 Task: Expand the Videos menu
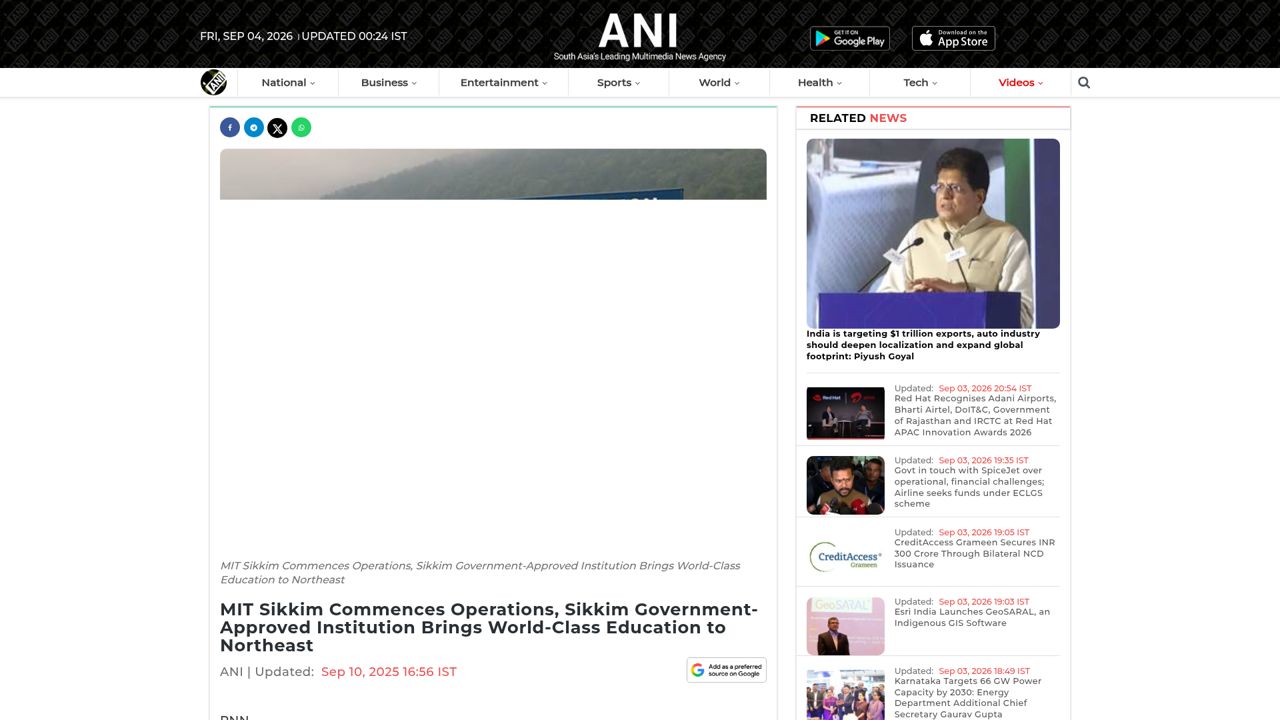click(x=1020, y=83)
